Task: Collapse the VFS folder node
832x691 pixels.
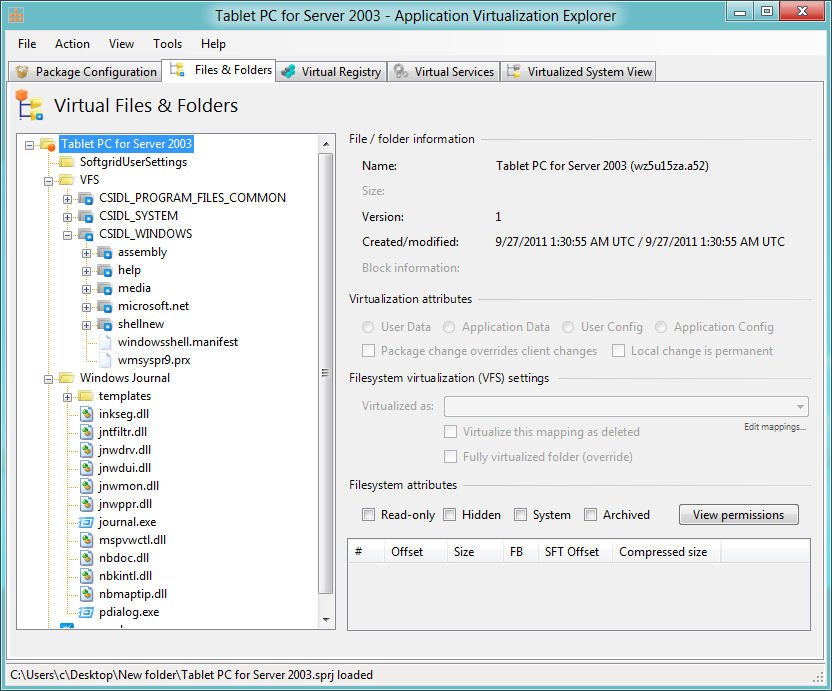Action: (49, 181)
